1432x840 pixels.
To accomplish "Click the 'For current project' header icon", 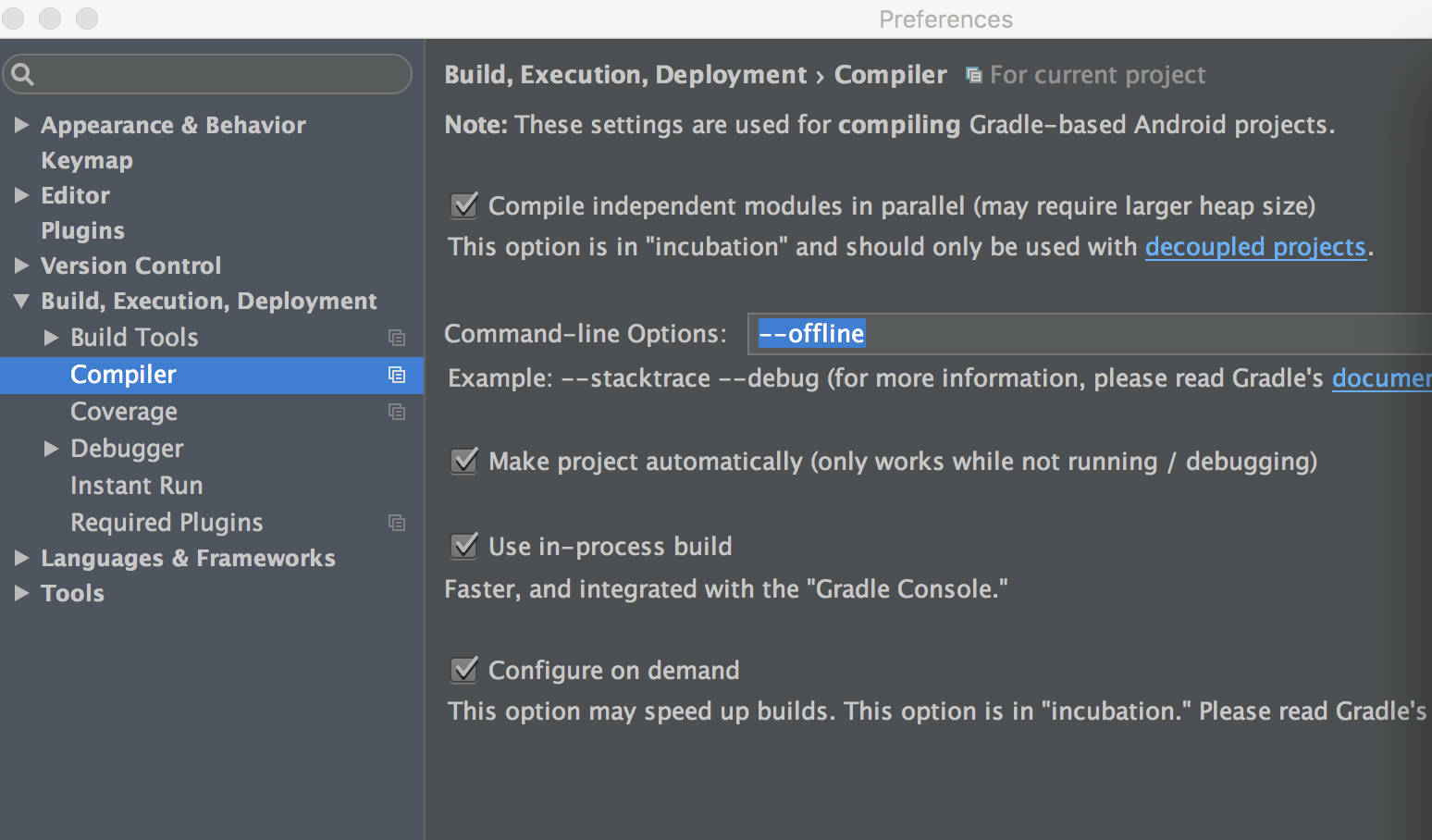I will [973, 75].
